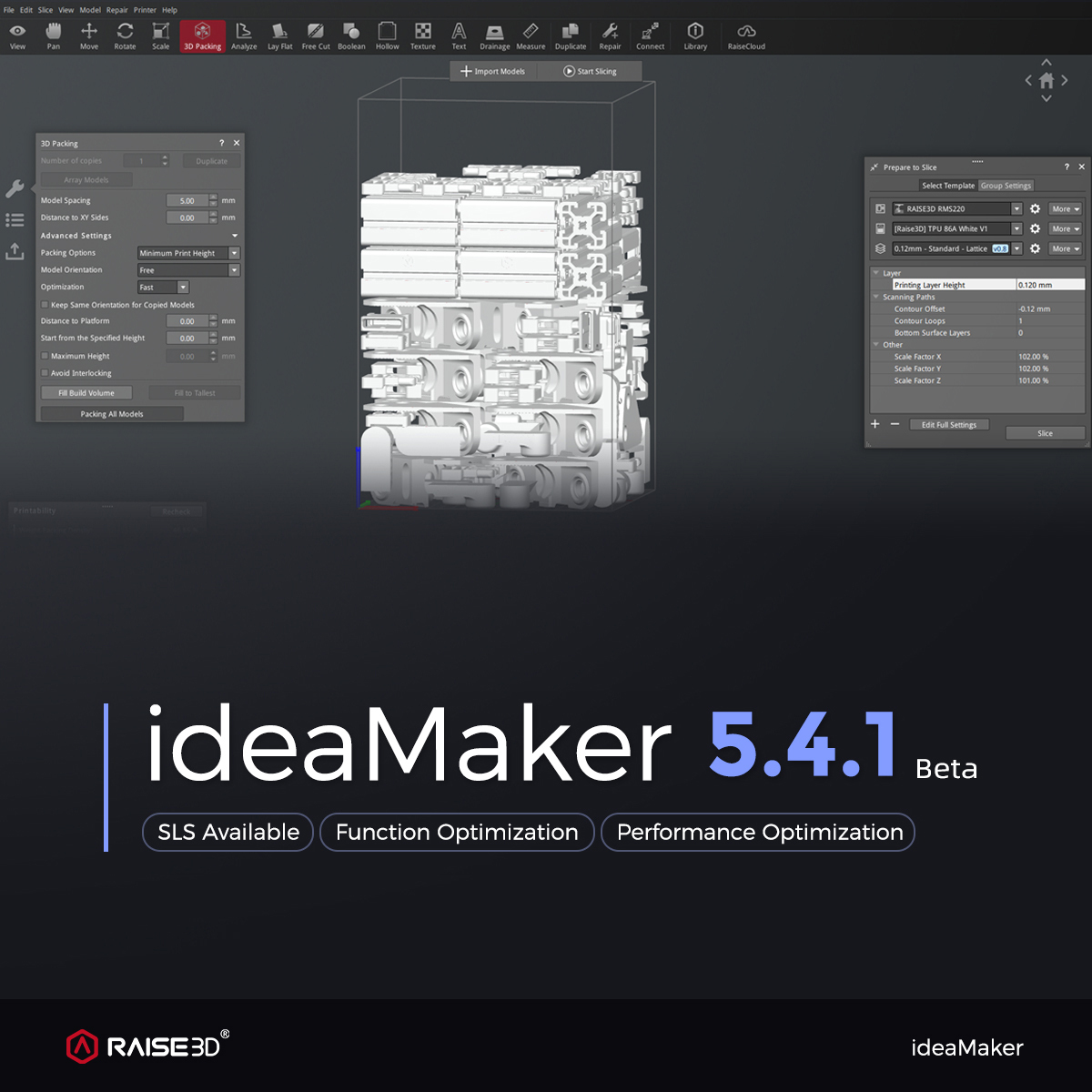1092x1092 pixels.
Task: Activate the Move tool
Action: coord(89,36)
